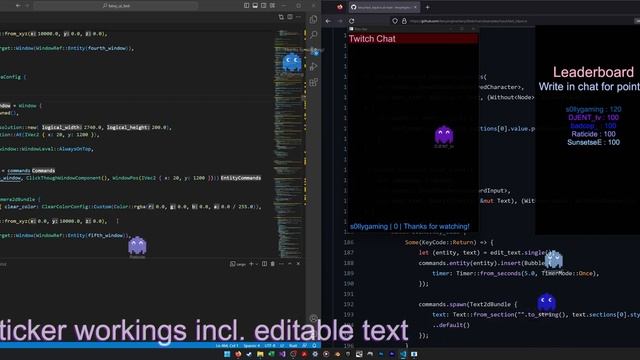
Task: Open the Search view in VS Code
Action: tap(313, 35)
